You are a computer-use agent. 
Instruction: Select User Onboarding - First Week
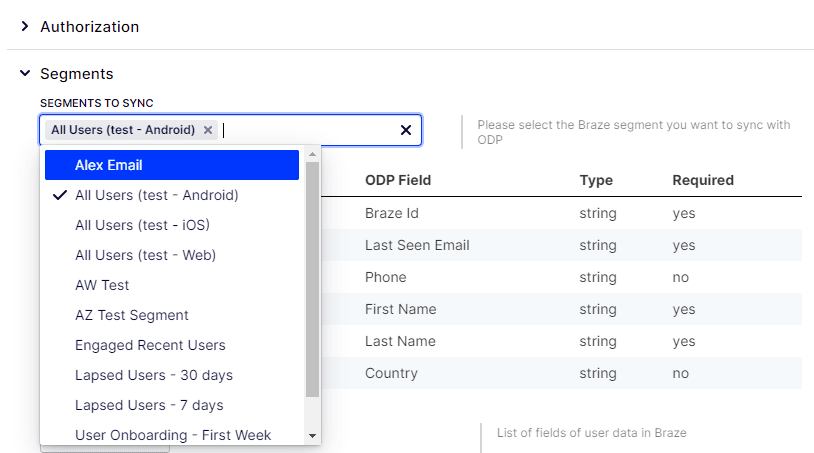[173, 435]
